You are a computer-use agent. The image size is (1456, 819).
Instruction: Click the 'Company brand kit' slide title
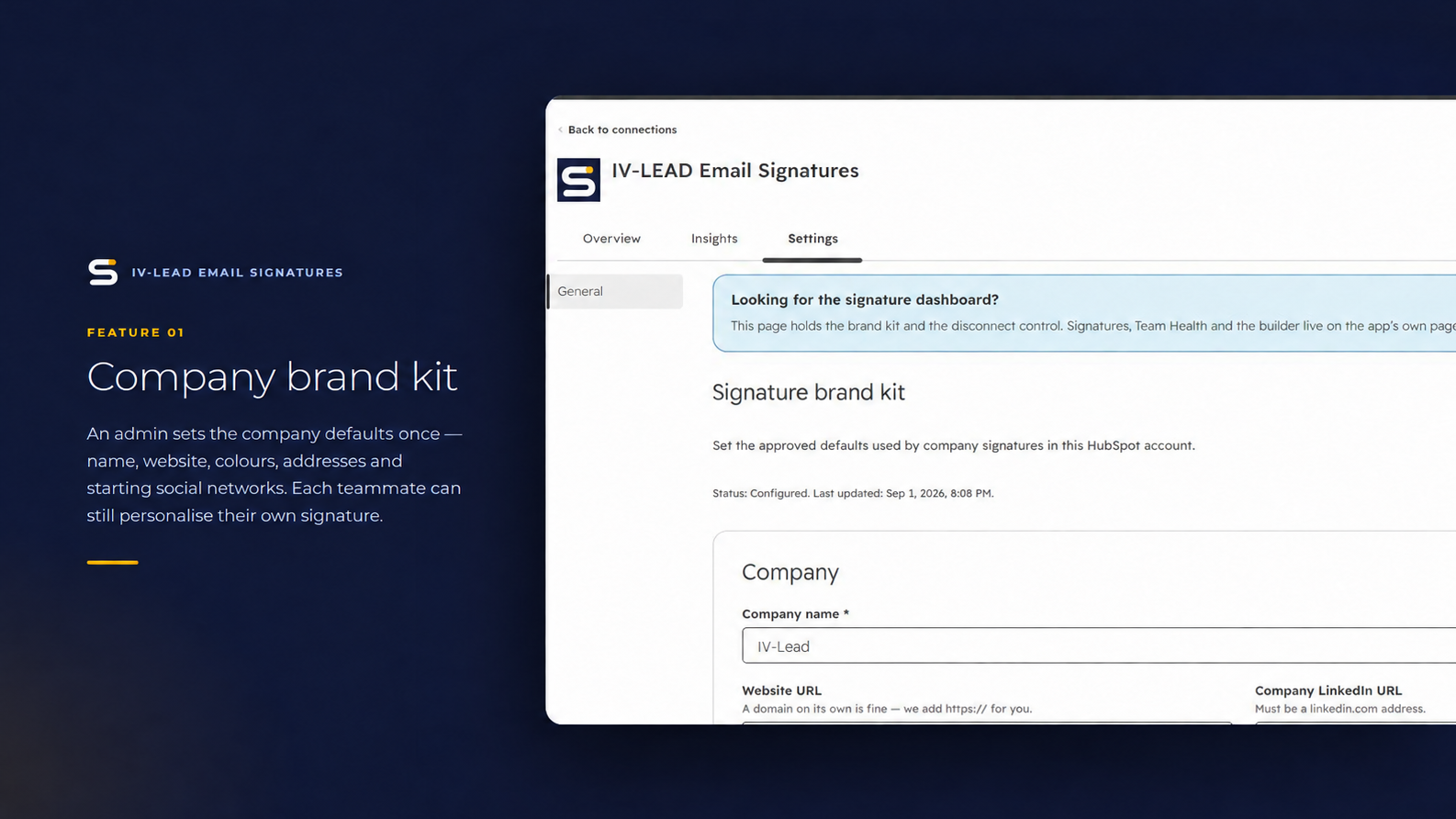[x=272, y=376]
